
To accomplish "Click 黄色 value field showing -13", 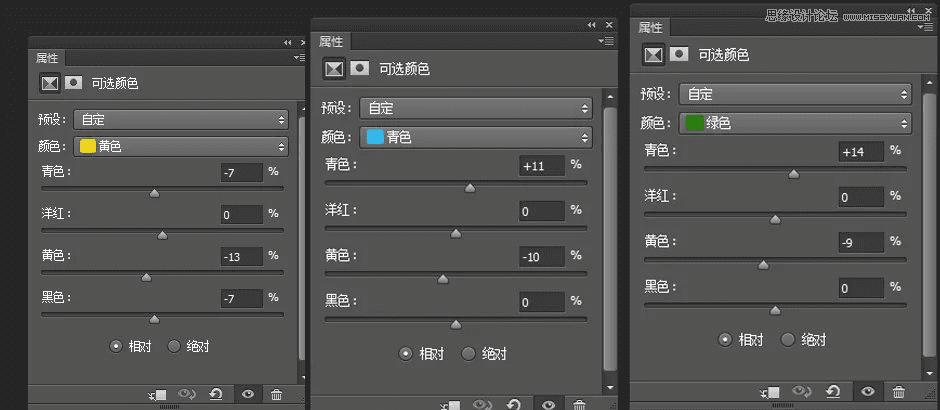I will tap(242, 257).
